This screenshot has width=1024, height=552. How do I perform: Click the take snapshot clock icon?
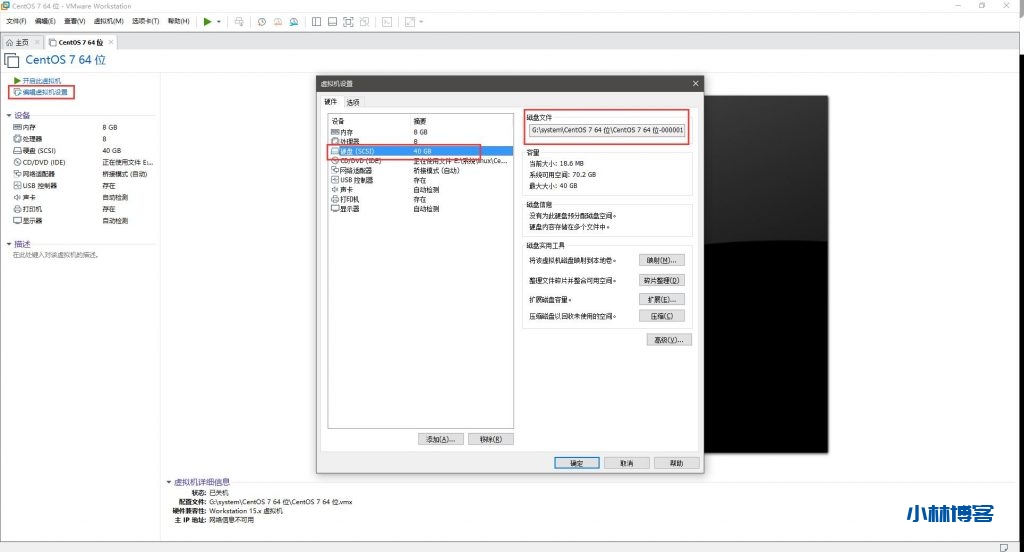coord(262,21)
